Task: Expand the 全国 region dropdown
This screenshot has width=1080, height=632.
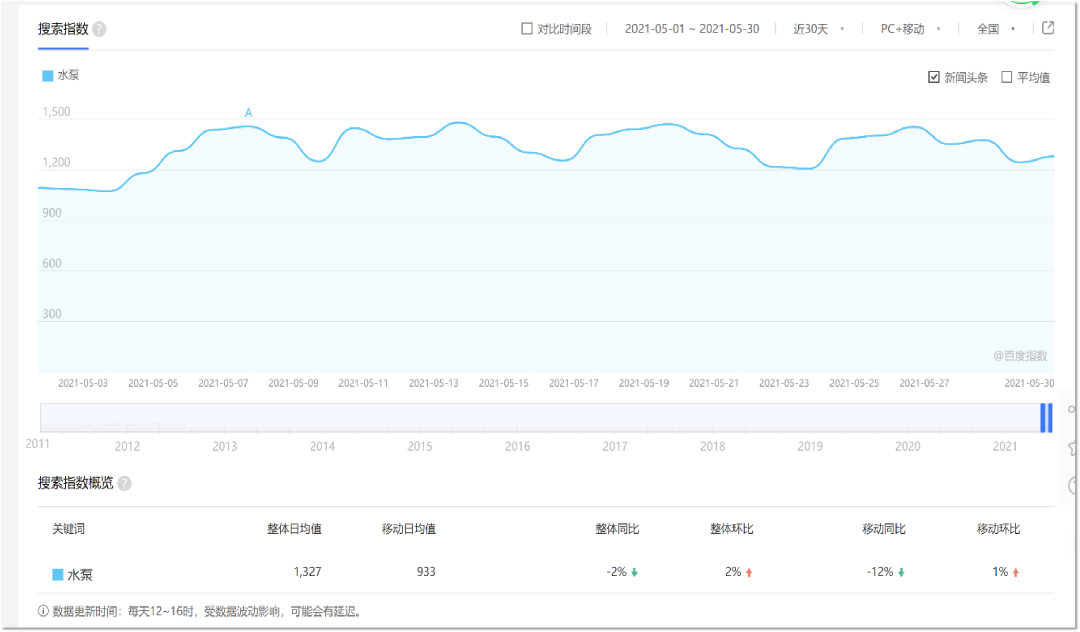Action: [995, 29]
